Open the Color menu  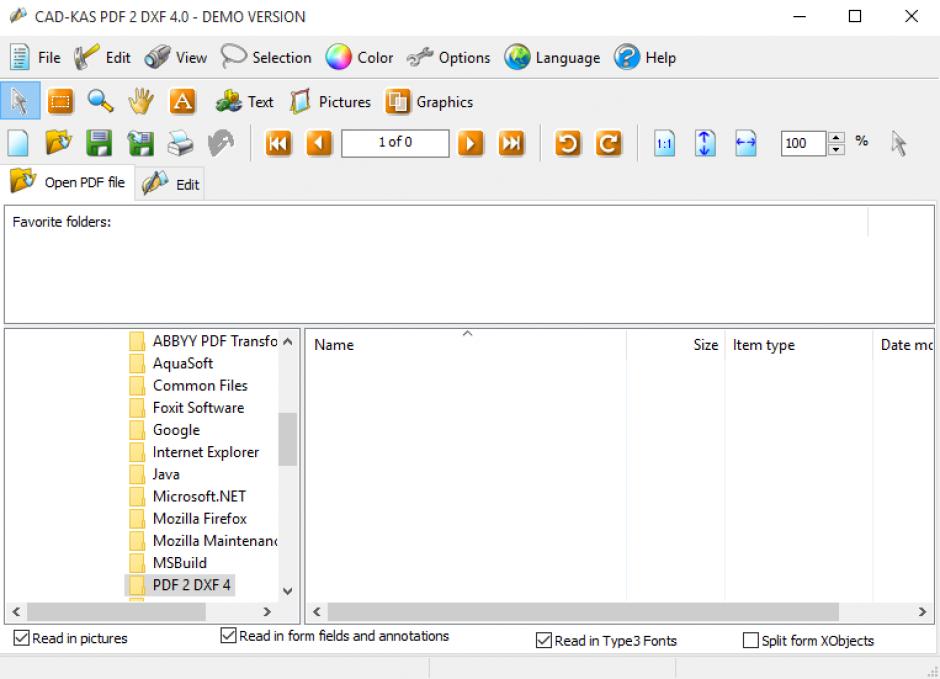click(x=359, y=58)
